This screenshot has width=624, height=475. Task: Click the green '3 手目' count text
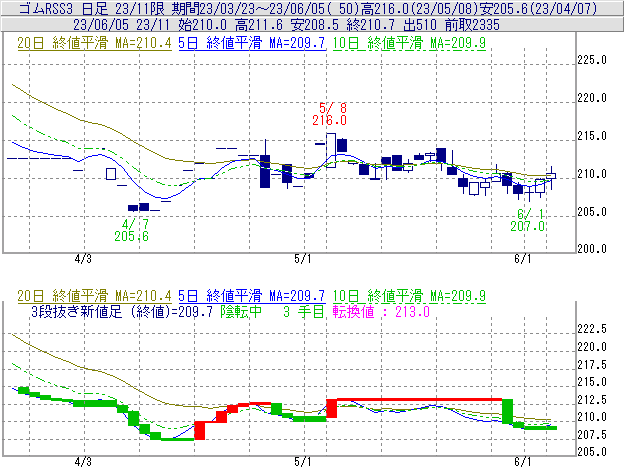[x=304, y=311]
